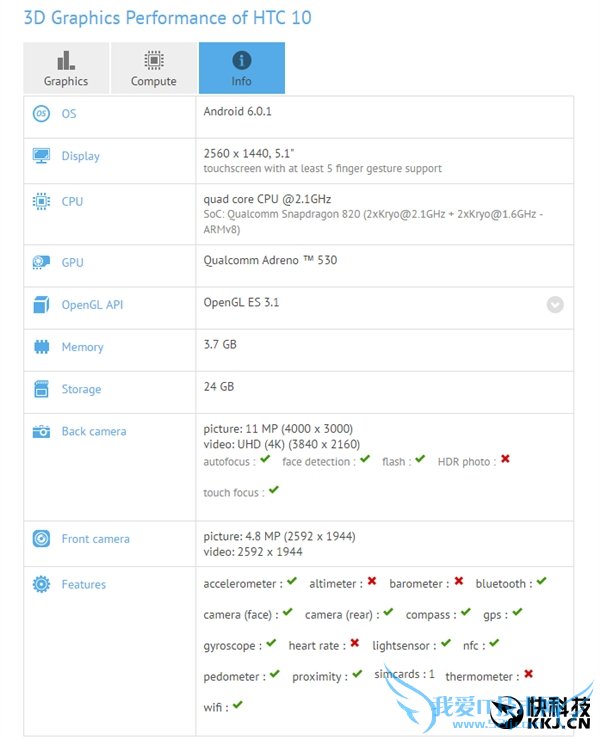The image size is (600, 739).
Task: Click the GPU card icon
Action: [41, 263]
